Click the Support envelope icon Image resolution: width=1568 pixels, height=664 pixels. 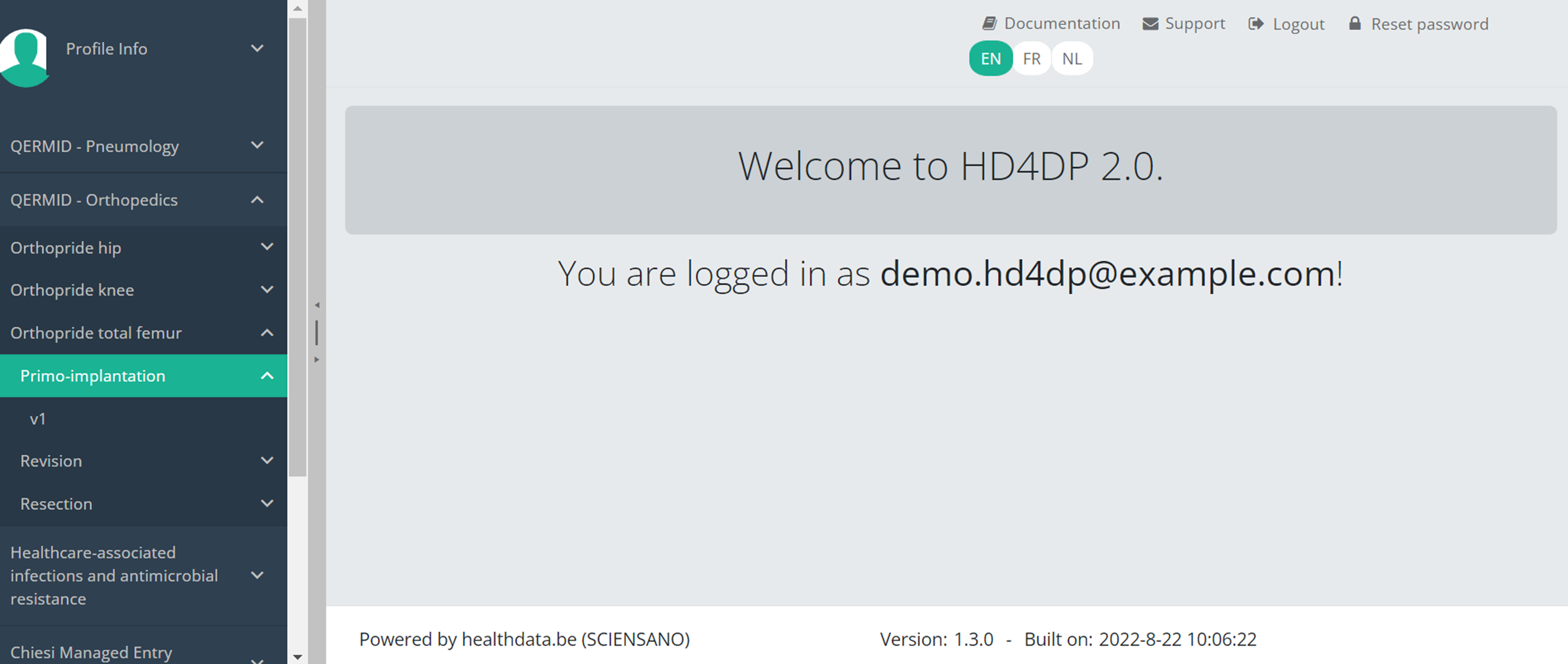point(1150,24)
